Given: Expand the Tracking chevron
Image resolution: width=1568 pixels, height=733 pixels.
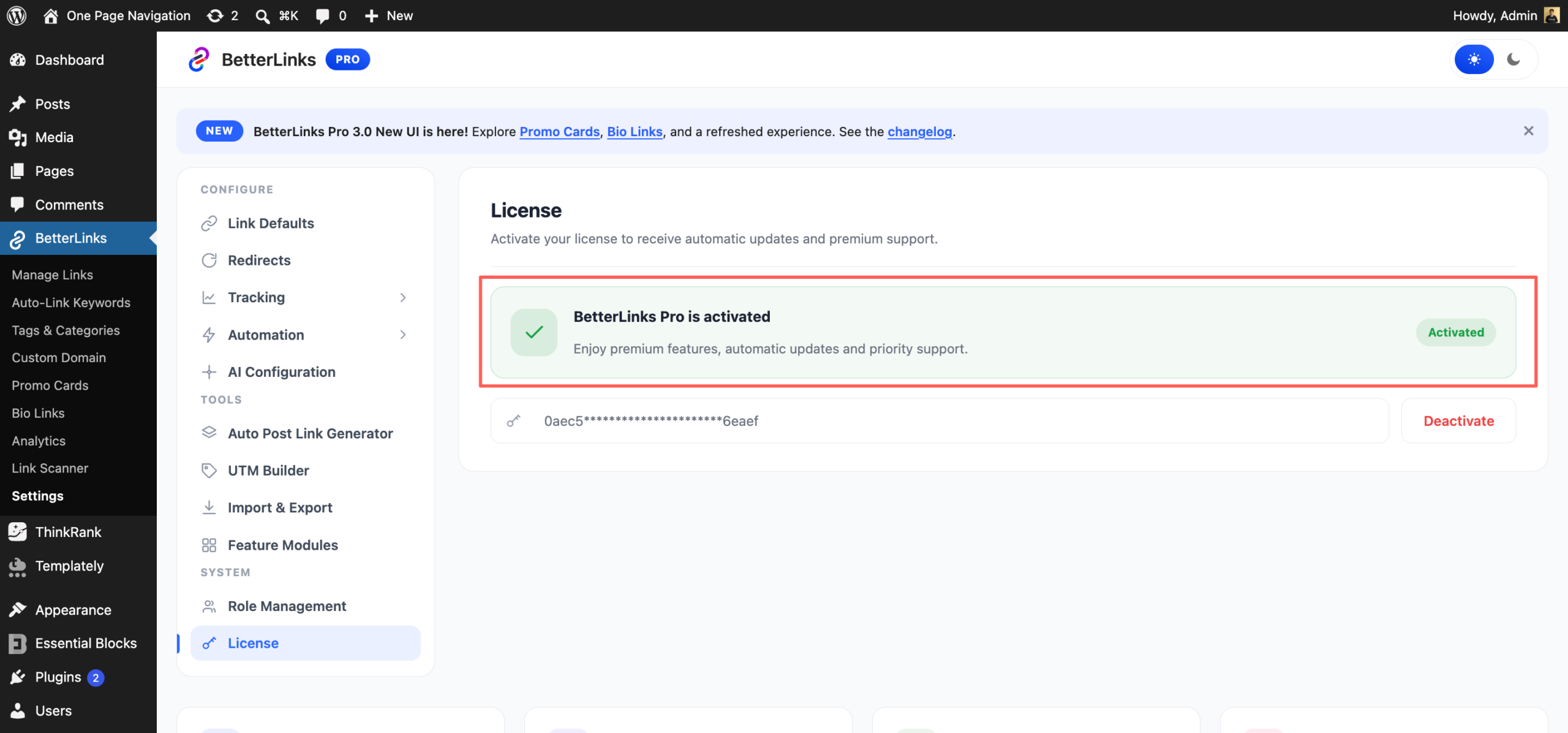Looking at the screenshot, I should click(402, 297).
